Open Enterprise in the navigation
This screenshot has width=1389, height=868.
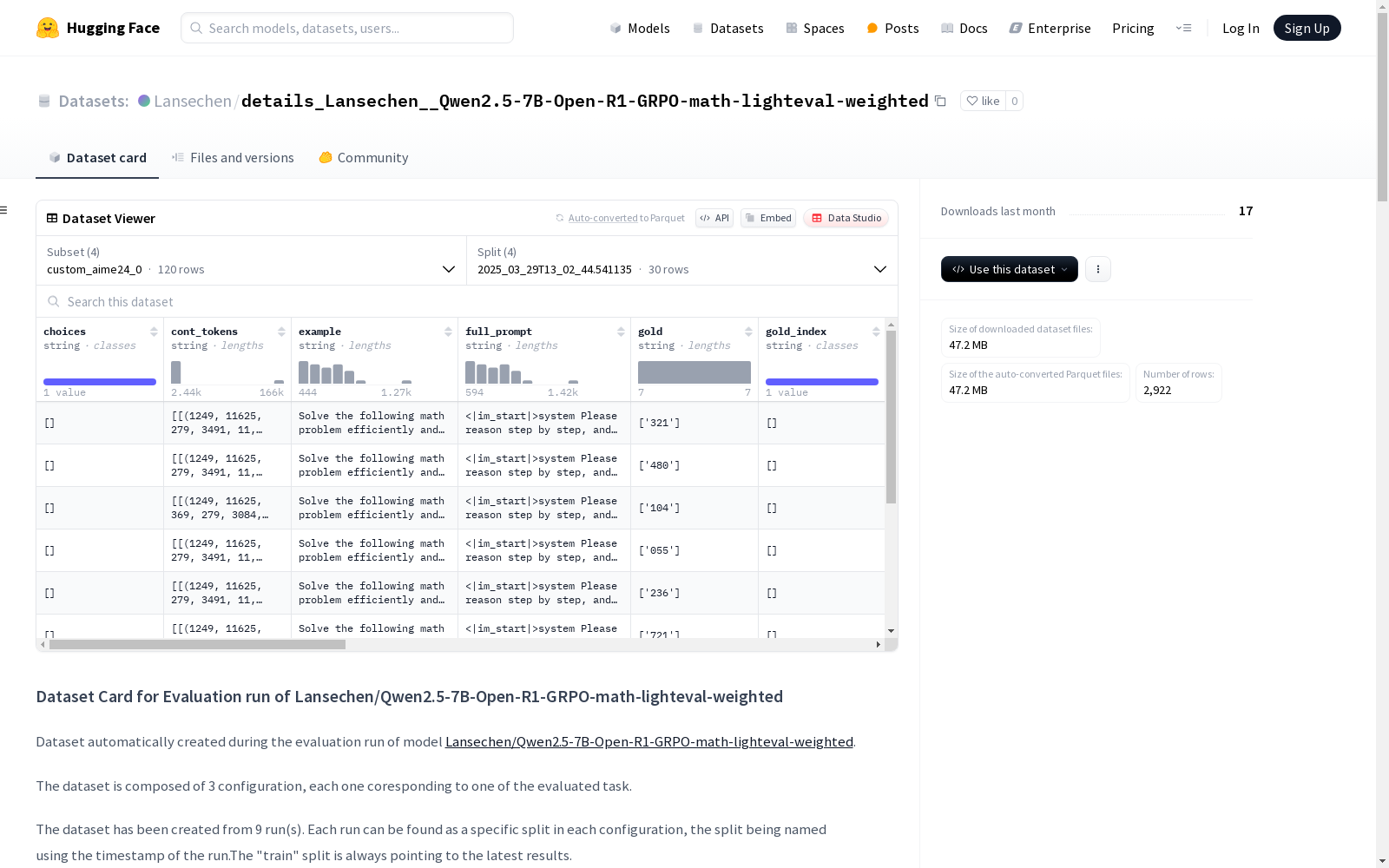[1050, 28]
